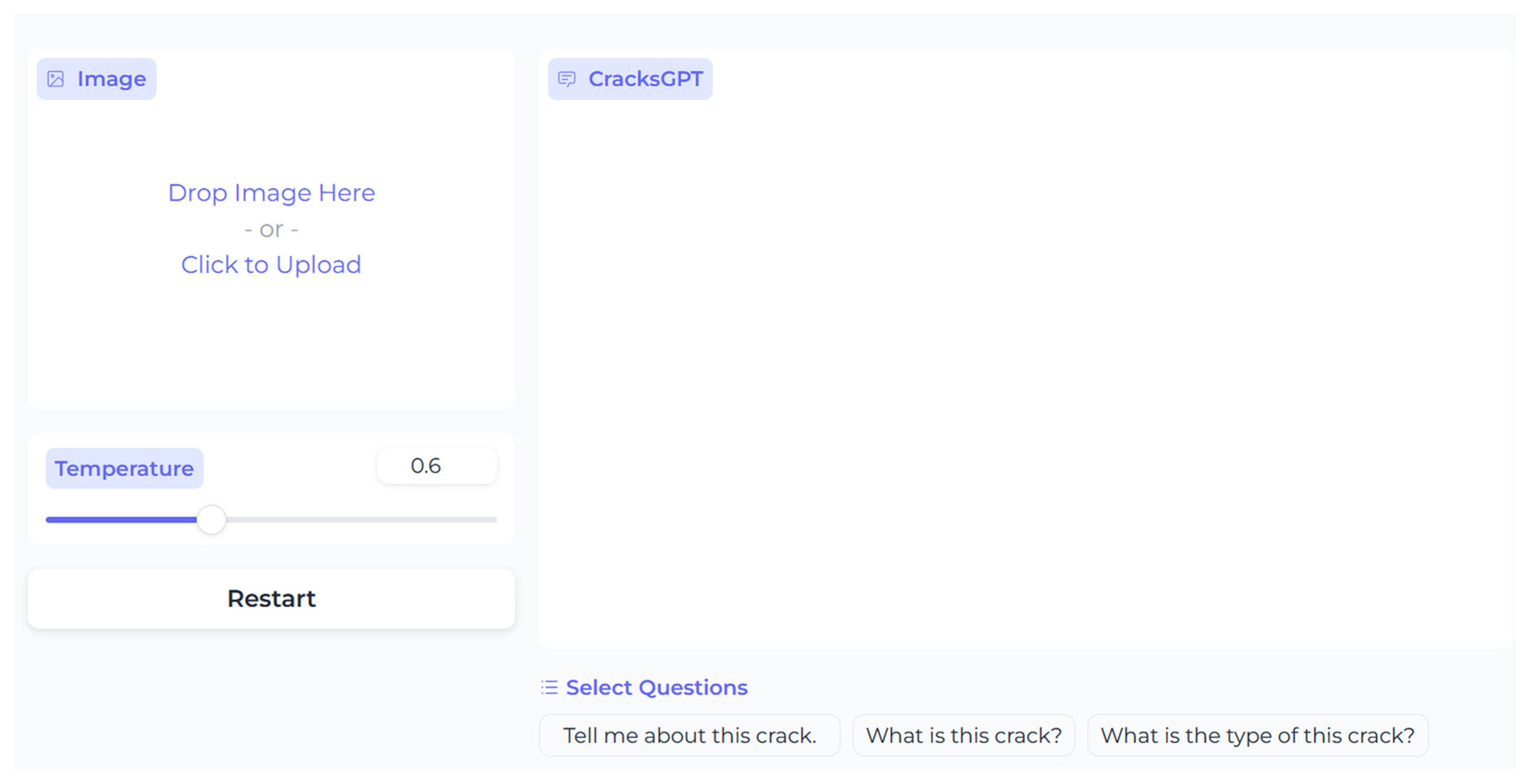Image resolution: width=1530 pixels, height=784 pixels.
Task: Click the Drop Image Here text
Action: tap(272, 193)
